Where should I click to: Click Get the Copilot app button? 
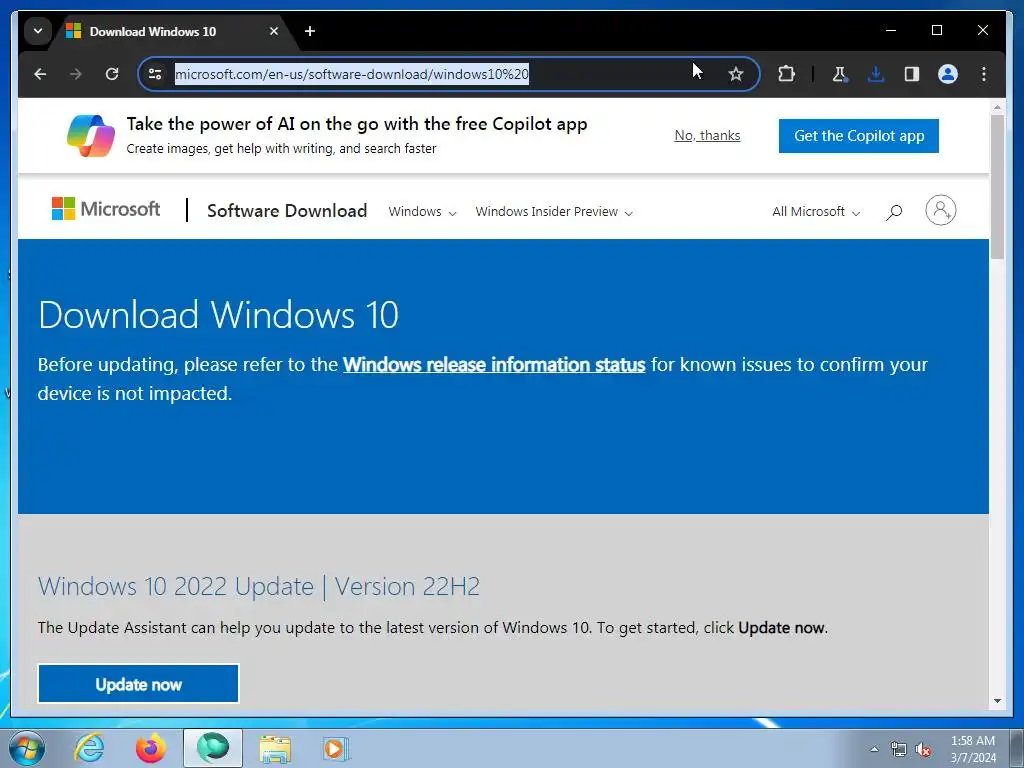[859, 136]
